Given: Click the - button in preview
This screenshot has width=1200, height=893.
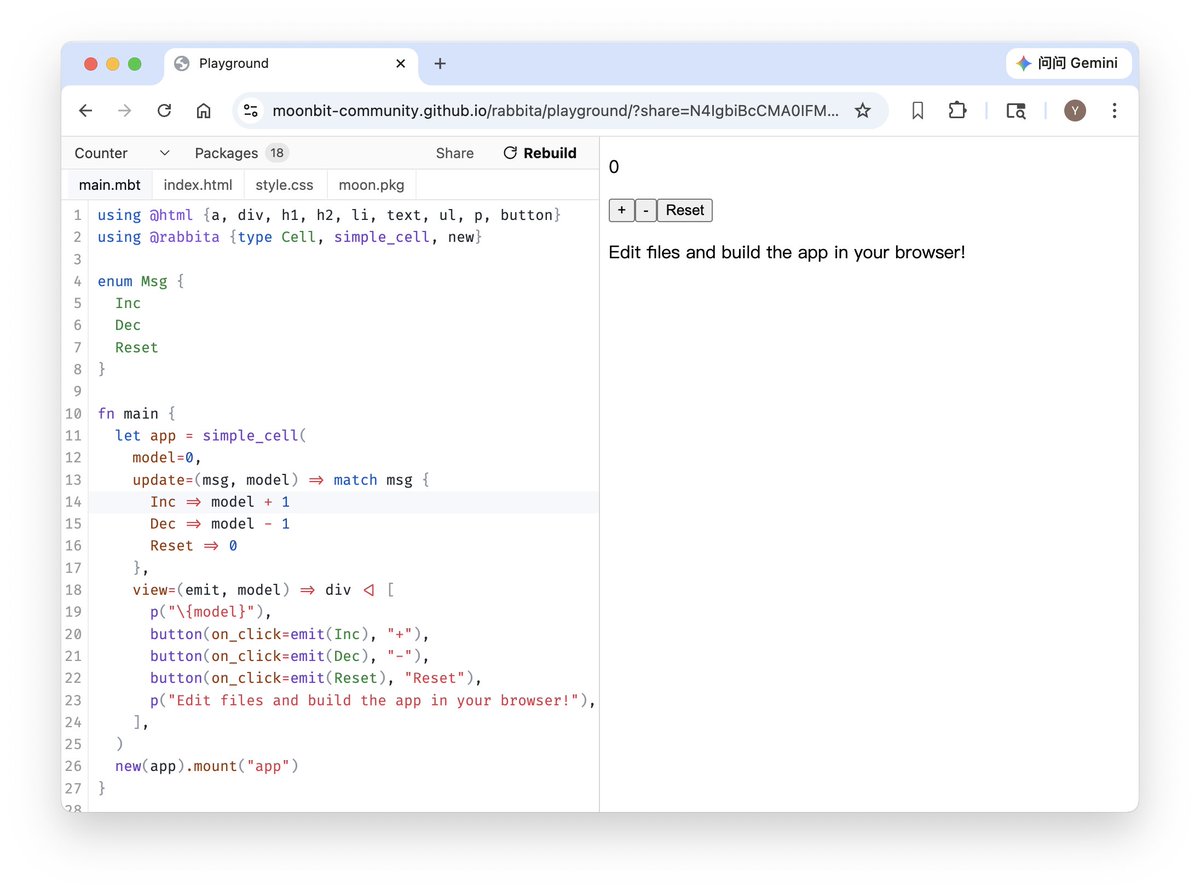Looking at the screenshot, I should [646, 210].
